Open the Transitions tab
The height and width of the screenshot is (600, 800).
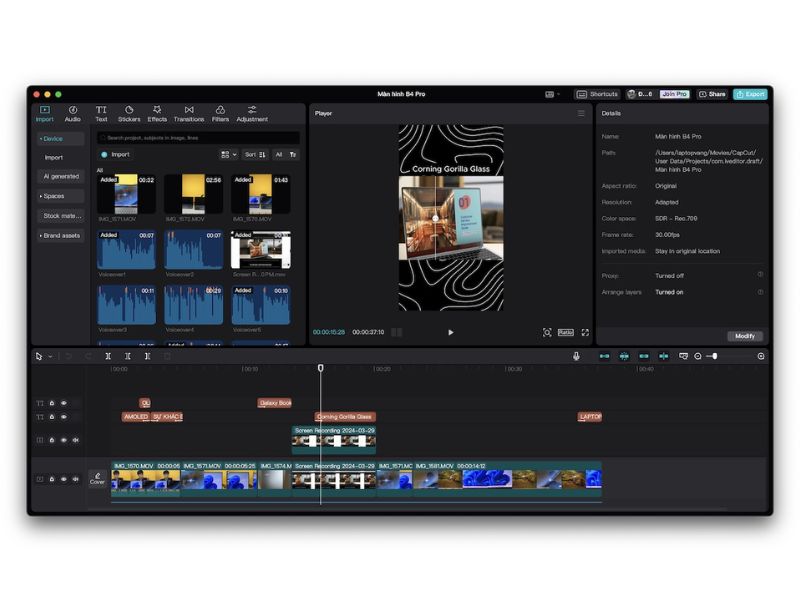point(189,114)
